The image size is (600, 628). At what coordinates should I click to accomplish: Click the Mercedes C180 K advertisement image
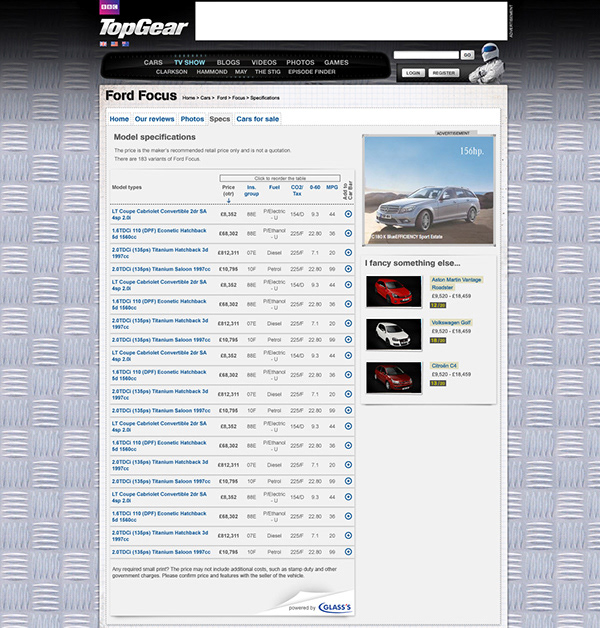(429, 190)
